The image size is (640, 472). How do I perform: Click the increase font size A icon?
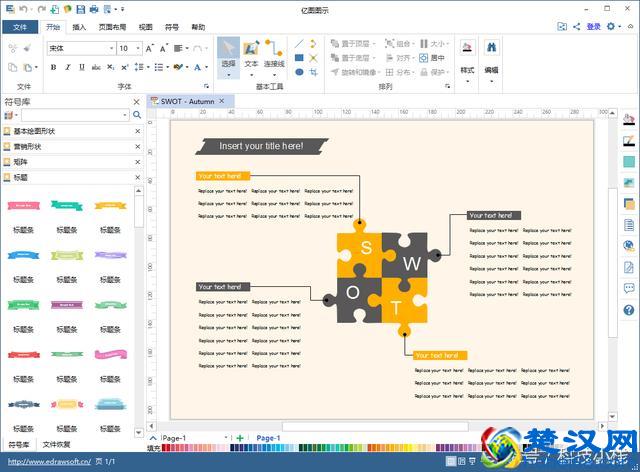(150, 49)
